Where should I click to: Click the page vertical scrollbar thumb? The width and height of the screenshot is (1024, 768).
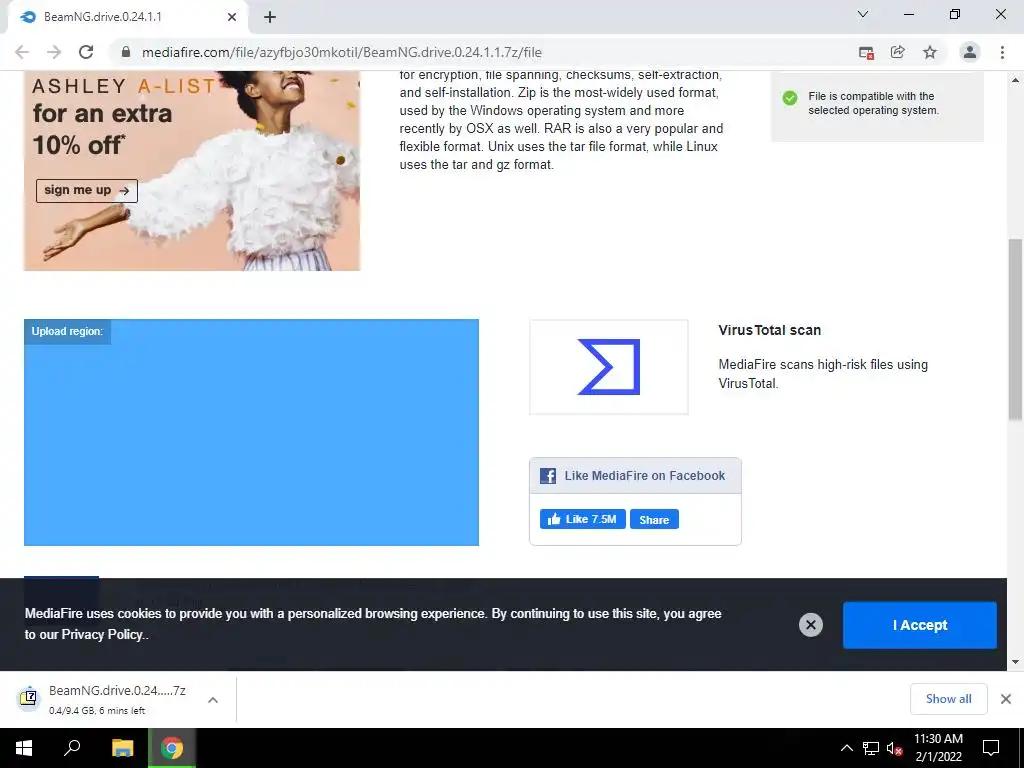tap(1015, 329)
